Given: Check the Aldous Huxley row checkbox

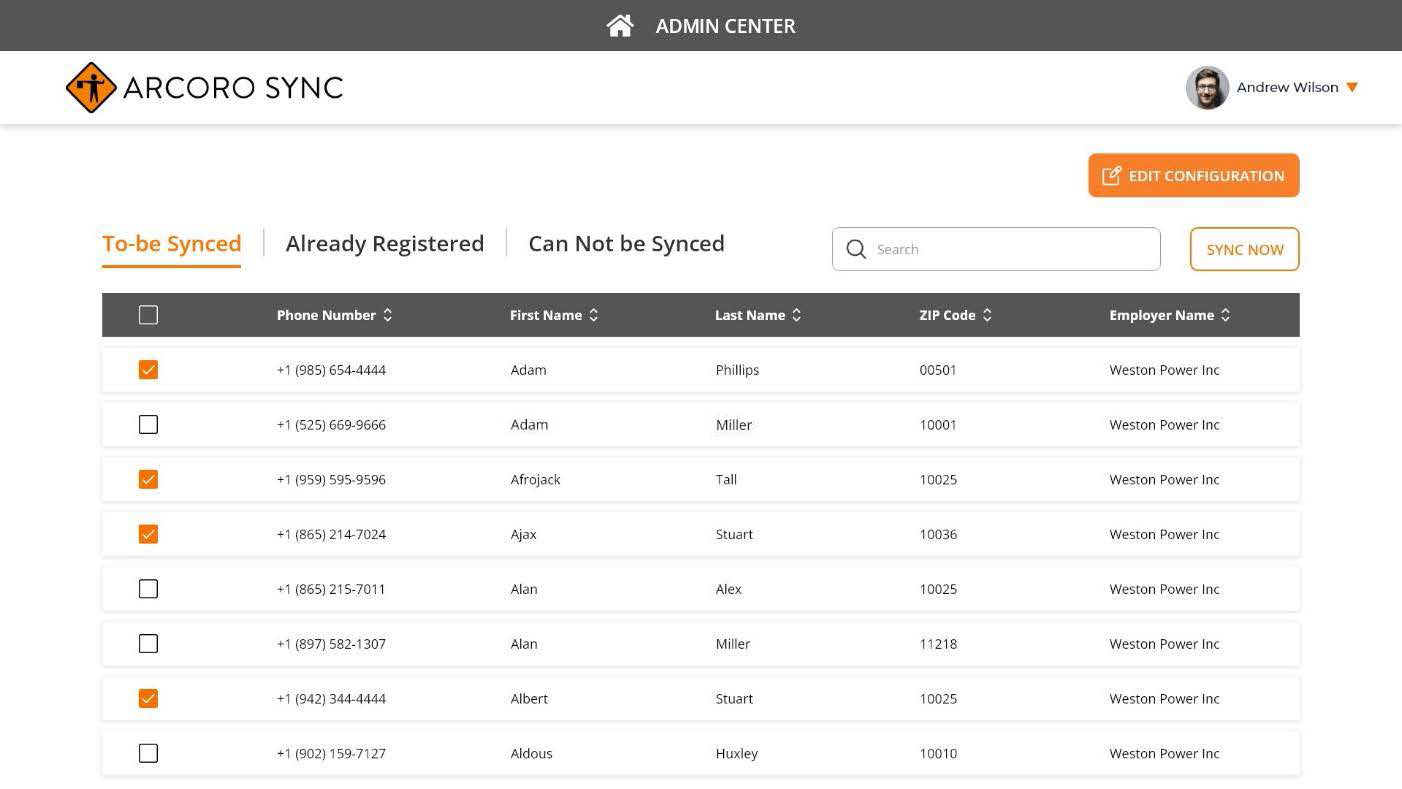Looking at the screenshot, I should [148, 754].
